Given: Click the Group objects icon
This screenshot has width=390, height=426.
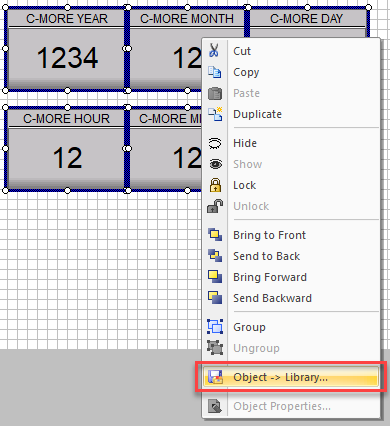Looking at the screenshot, I should (x=215, y=327).
